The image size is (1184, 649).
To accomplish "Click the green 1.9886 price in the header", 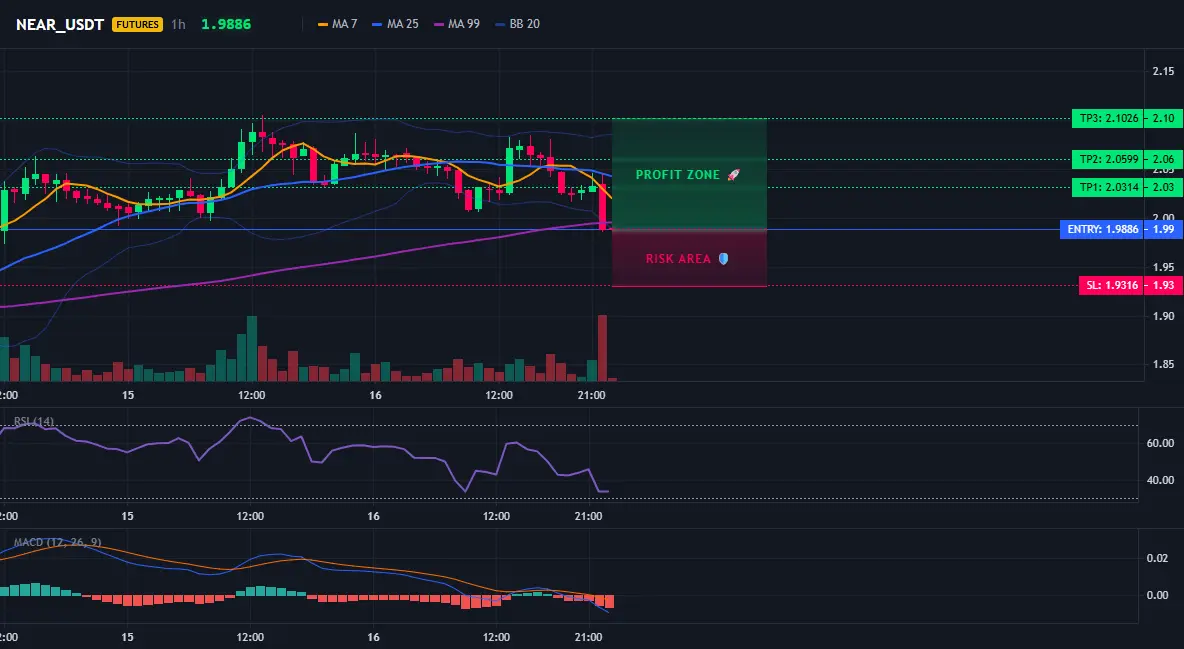I will click(226, 24).
